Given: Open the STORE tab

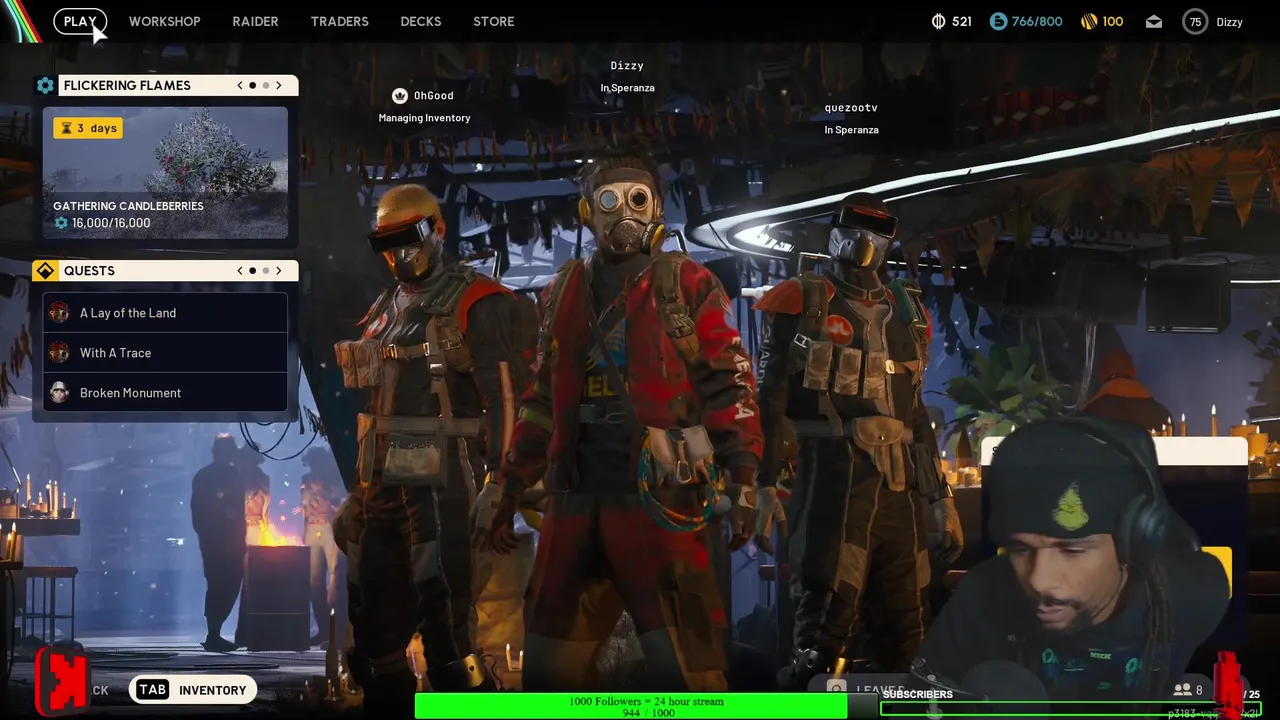Looking at the screenshot, I should 493,21.
